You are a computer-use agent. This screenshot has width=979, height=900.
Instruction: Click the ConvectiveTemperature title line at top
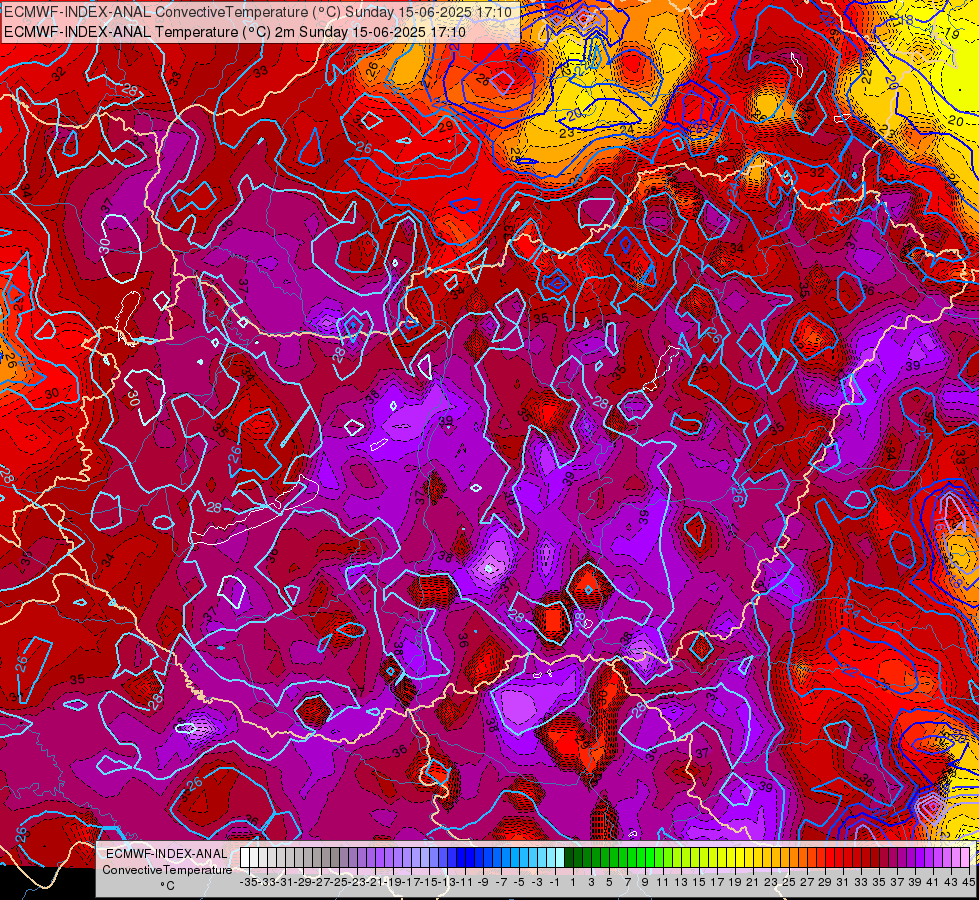click(x=258, y=12)
